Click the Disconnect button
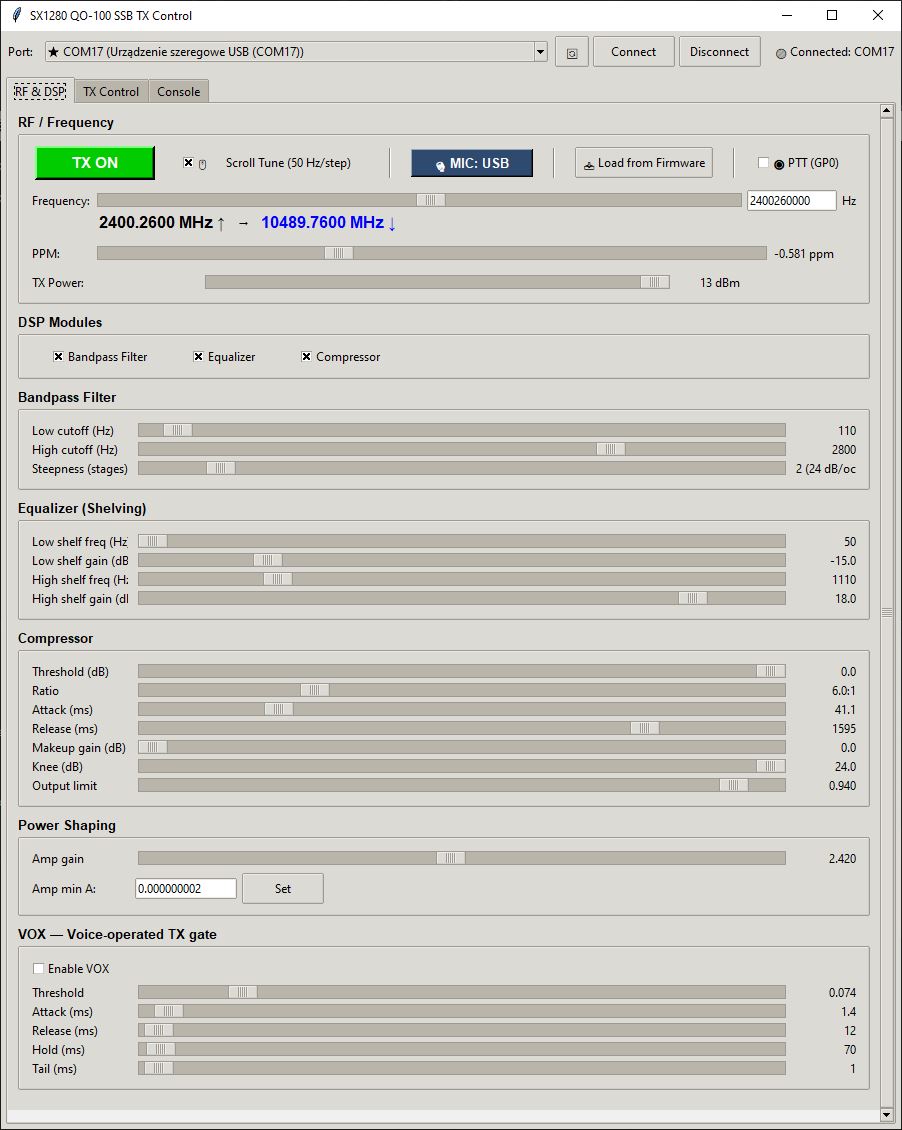Viewport: 902px width, 1130px height. tap(719, 52)
